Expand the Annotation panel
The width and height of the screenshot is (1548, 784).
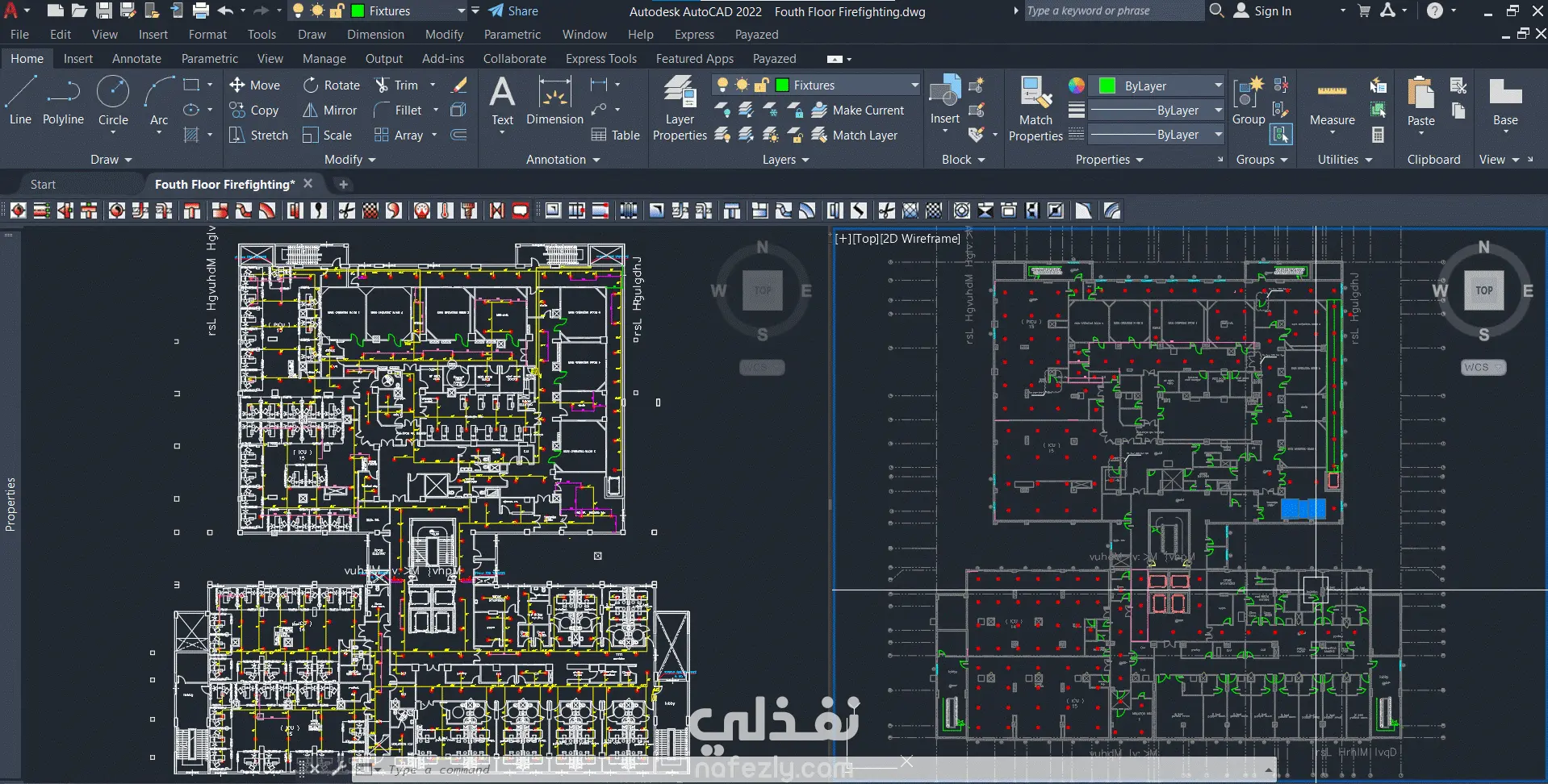(x=563, y=160)
